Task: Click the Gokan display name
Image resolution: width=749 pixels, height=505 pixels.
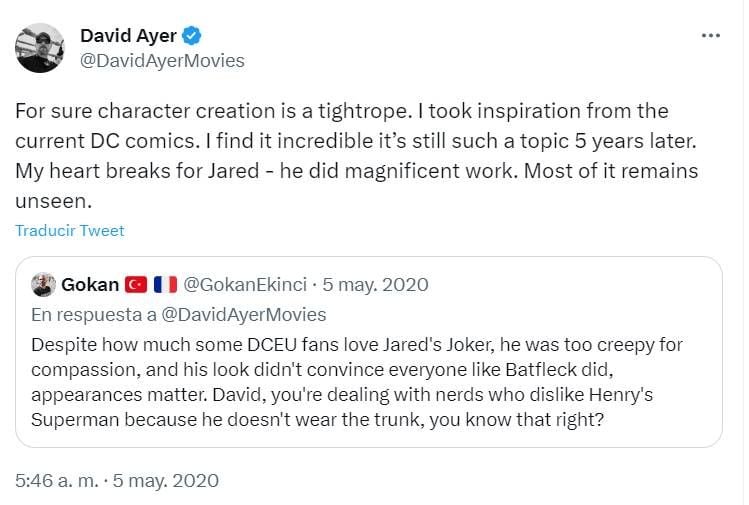Action: (x=90, y=285)
